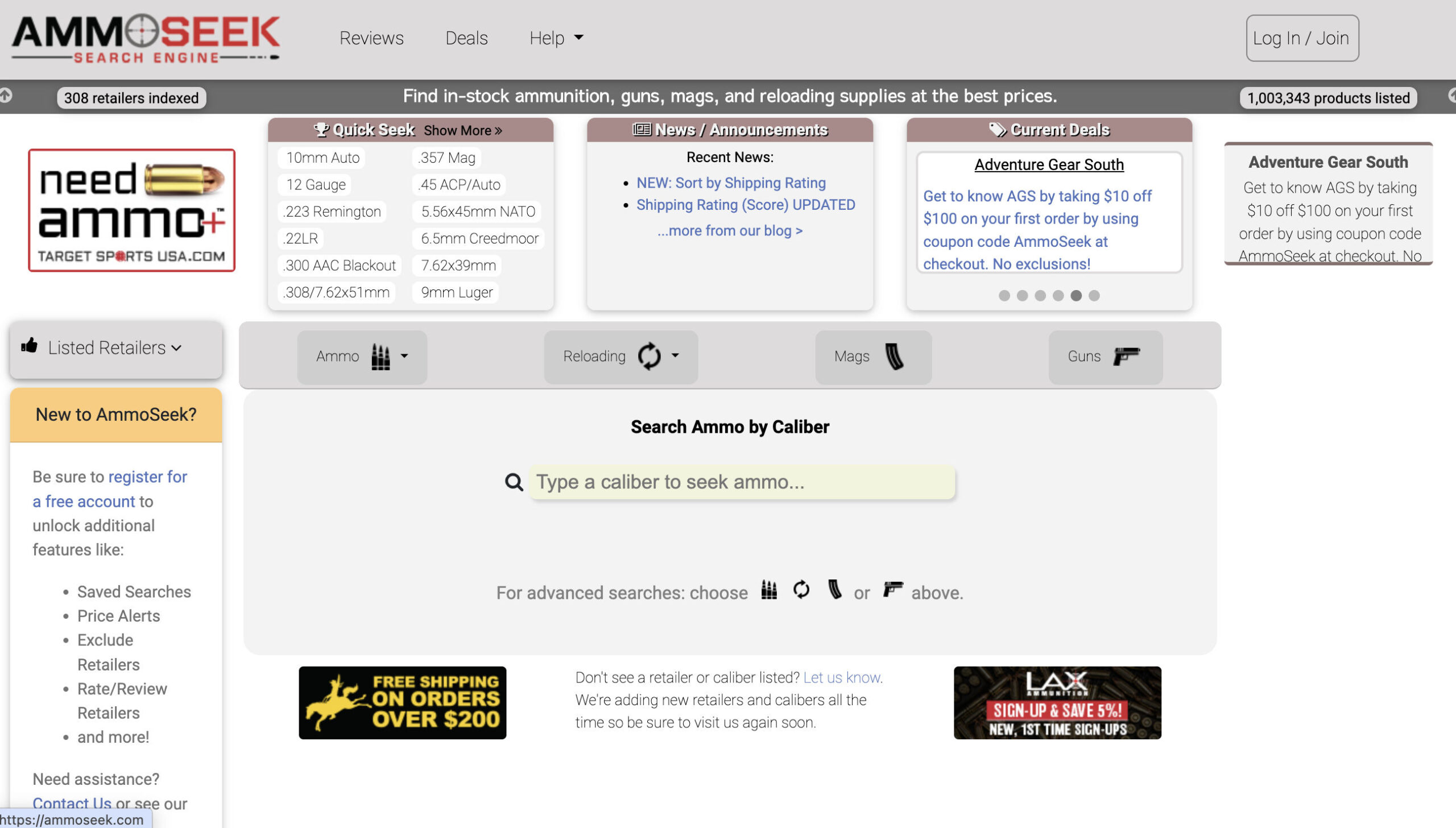Quick seek 5.56x45mm NATO ammo
The height and width of the screenshot is (828, 1456).
pyautogui.click(x=477, y=211)
